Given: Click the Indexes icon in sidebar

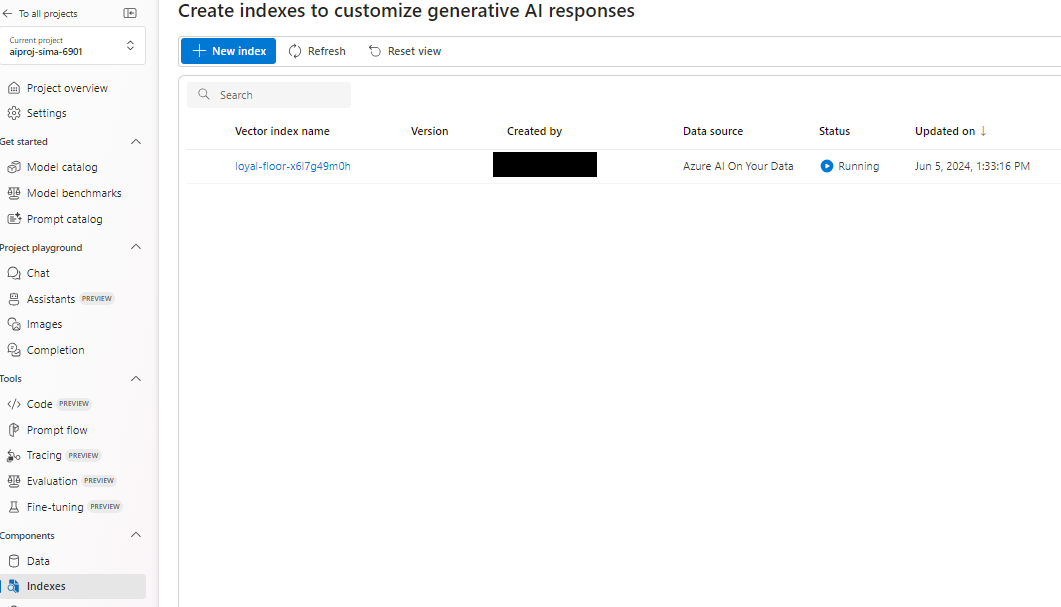Looking at the screenshot, I should click(14, 586).
